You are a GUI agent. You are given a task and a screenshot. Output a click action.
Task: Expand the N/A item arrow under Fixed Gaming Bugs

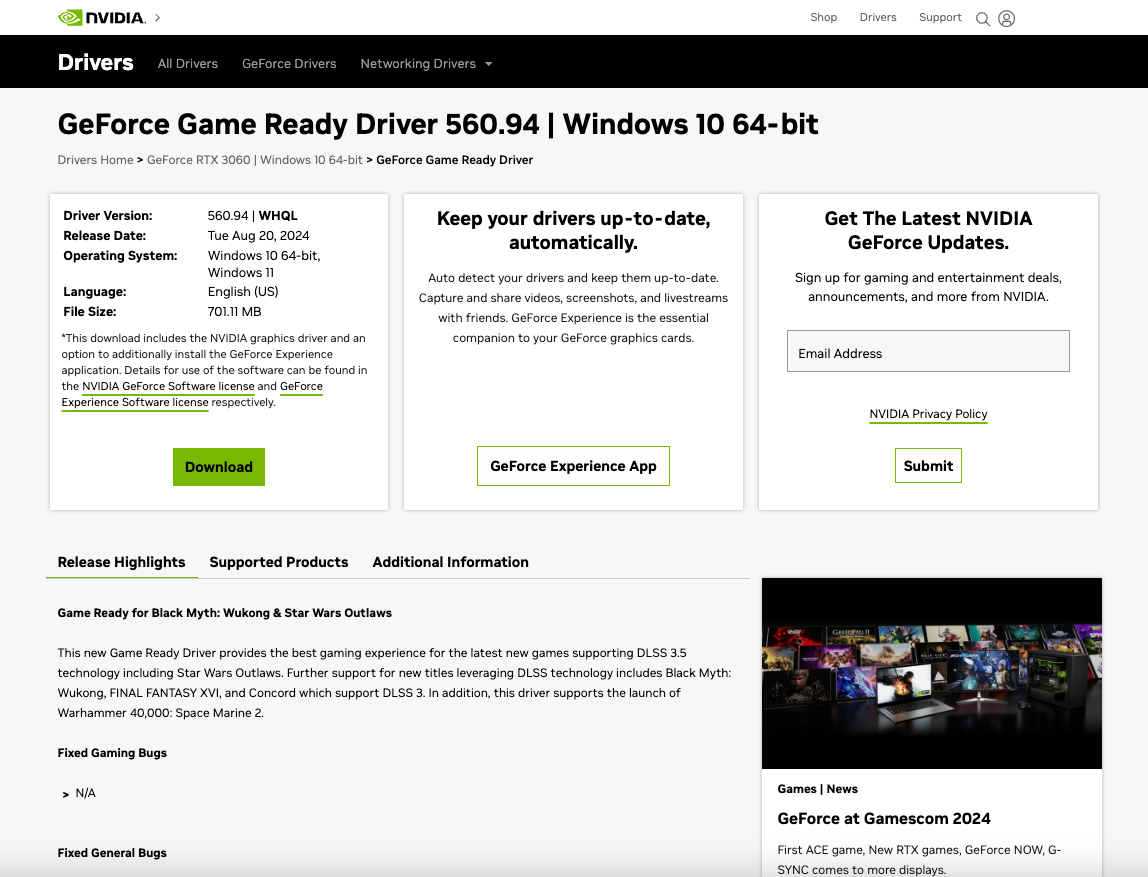(66, 794)
